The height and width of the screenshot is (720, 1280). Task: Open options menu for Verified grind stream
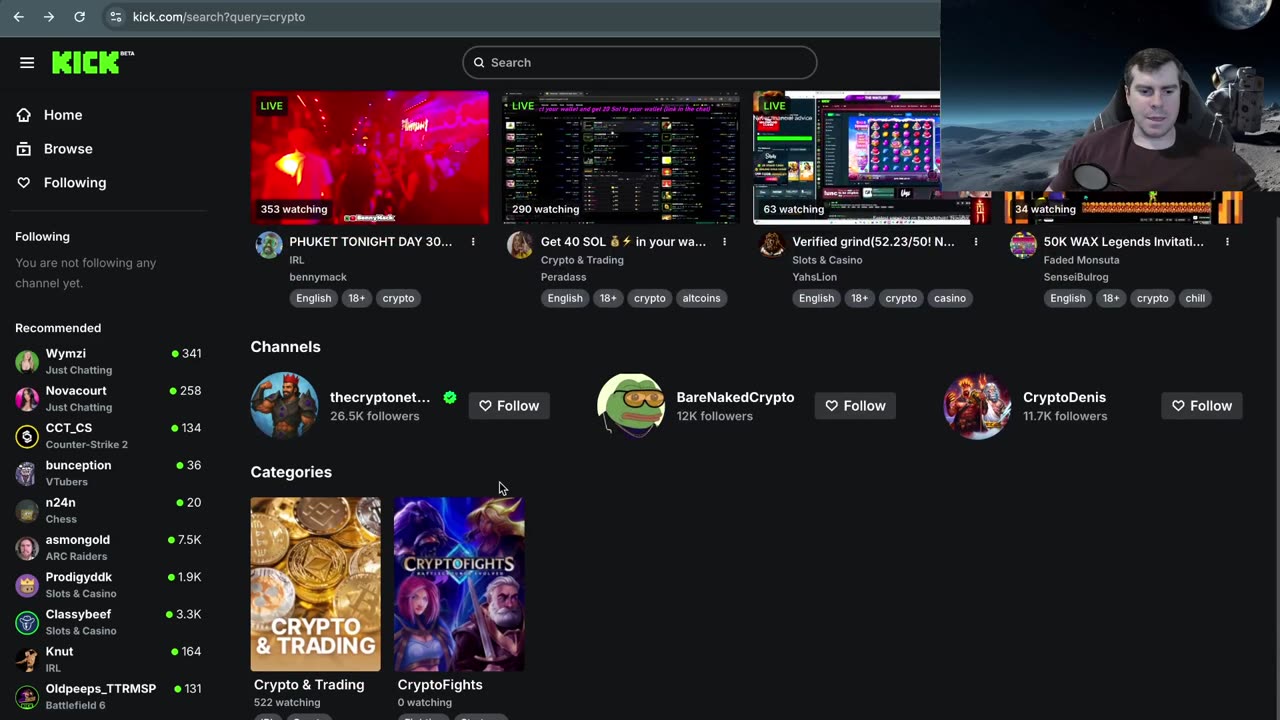[976, 242]
